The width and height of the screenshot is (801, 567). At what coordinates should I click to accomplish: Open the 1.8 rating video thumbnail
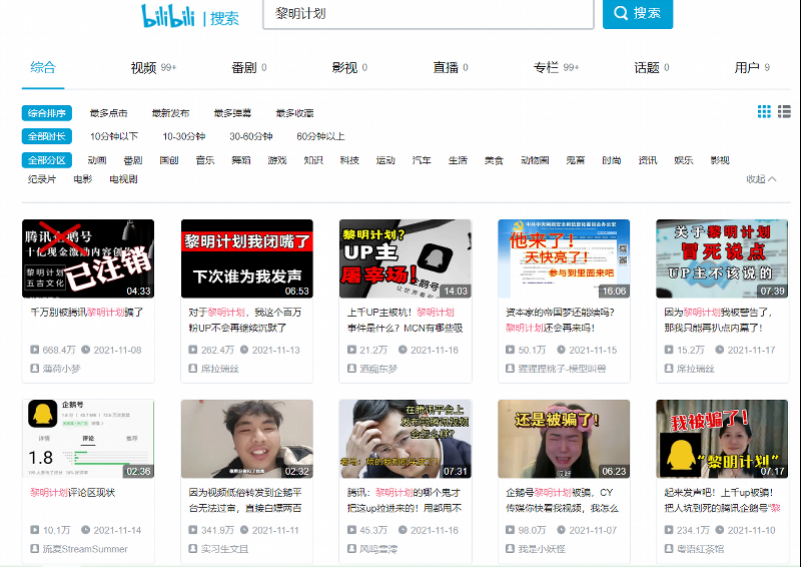click(88, 439)
